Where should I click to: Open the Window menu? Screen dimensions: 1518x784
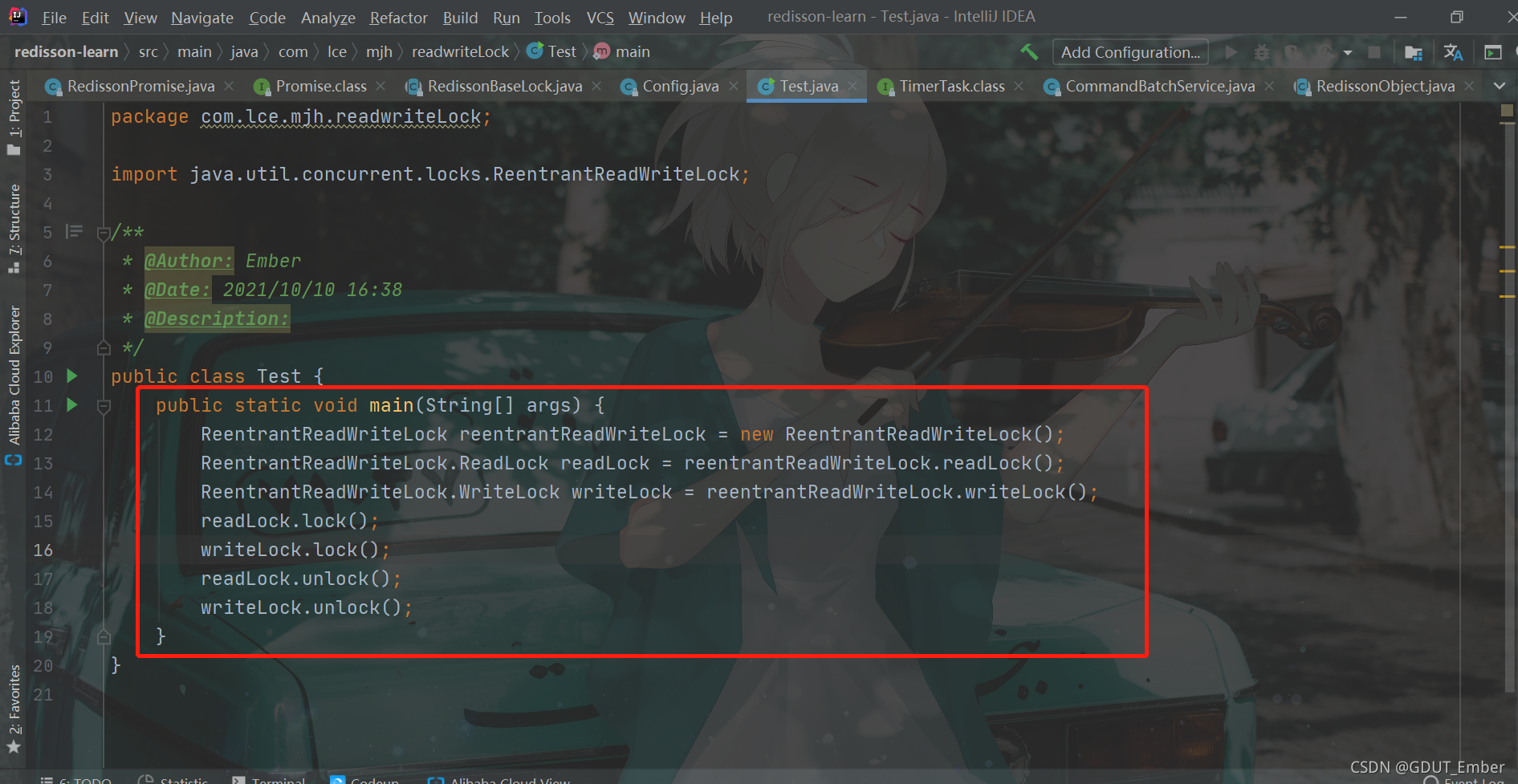click(x=657, y=18)
